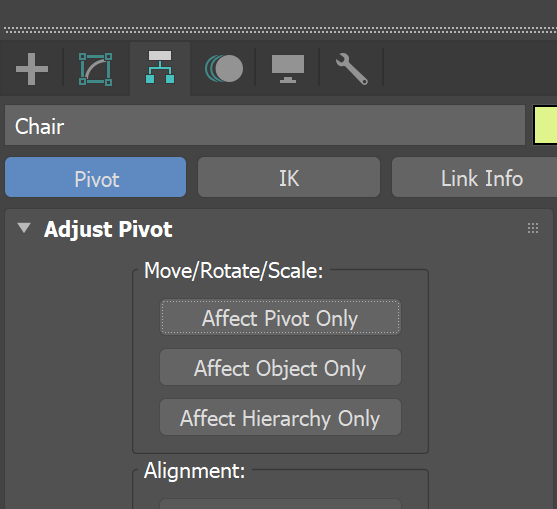
Task: Open the object color swatch
Action: (x=546, y=125)
